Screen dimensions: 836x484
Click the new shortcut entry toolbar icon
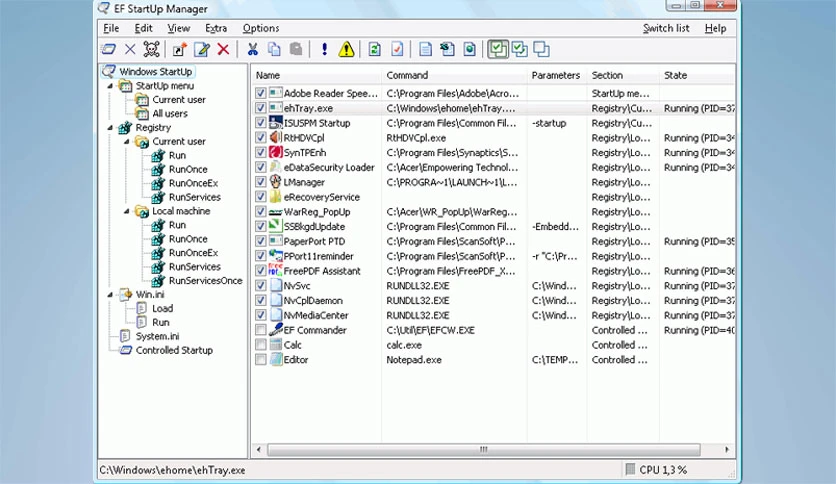179,50
